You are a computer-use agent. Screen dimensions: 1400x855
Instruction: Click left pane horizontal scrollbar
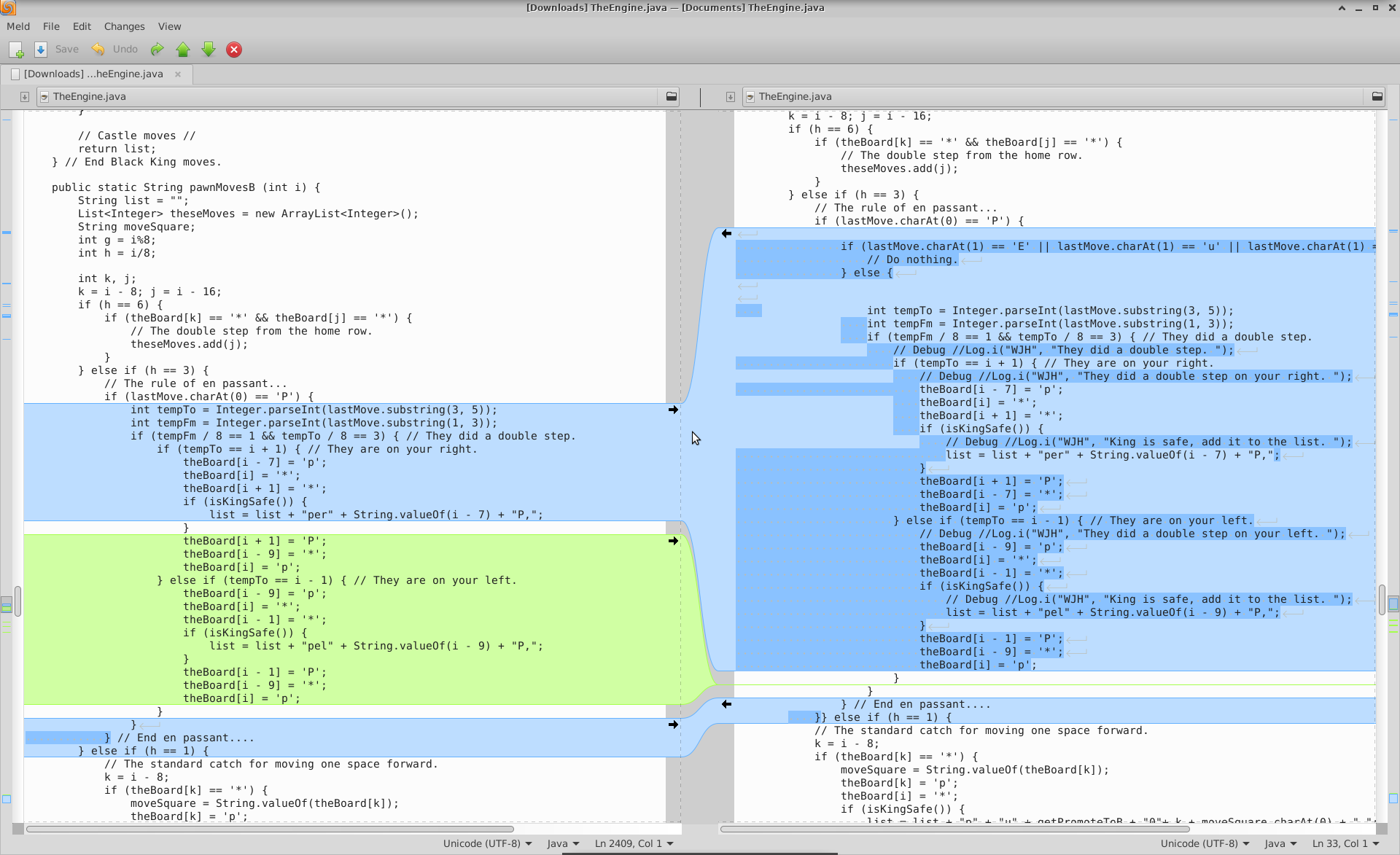270,829
